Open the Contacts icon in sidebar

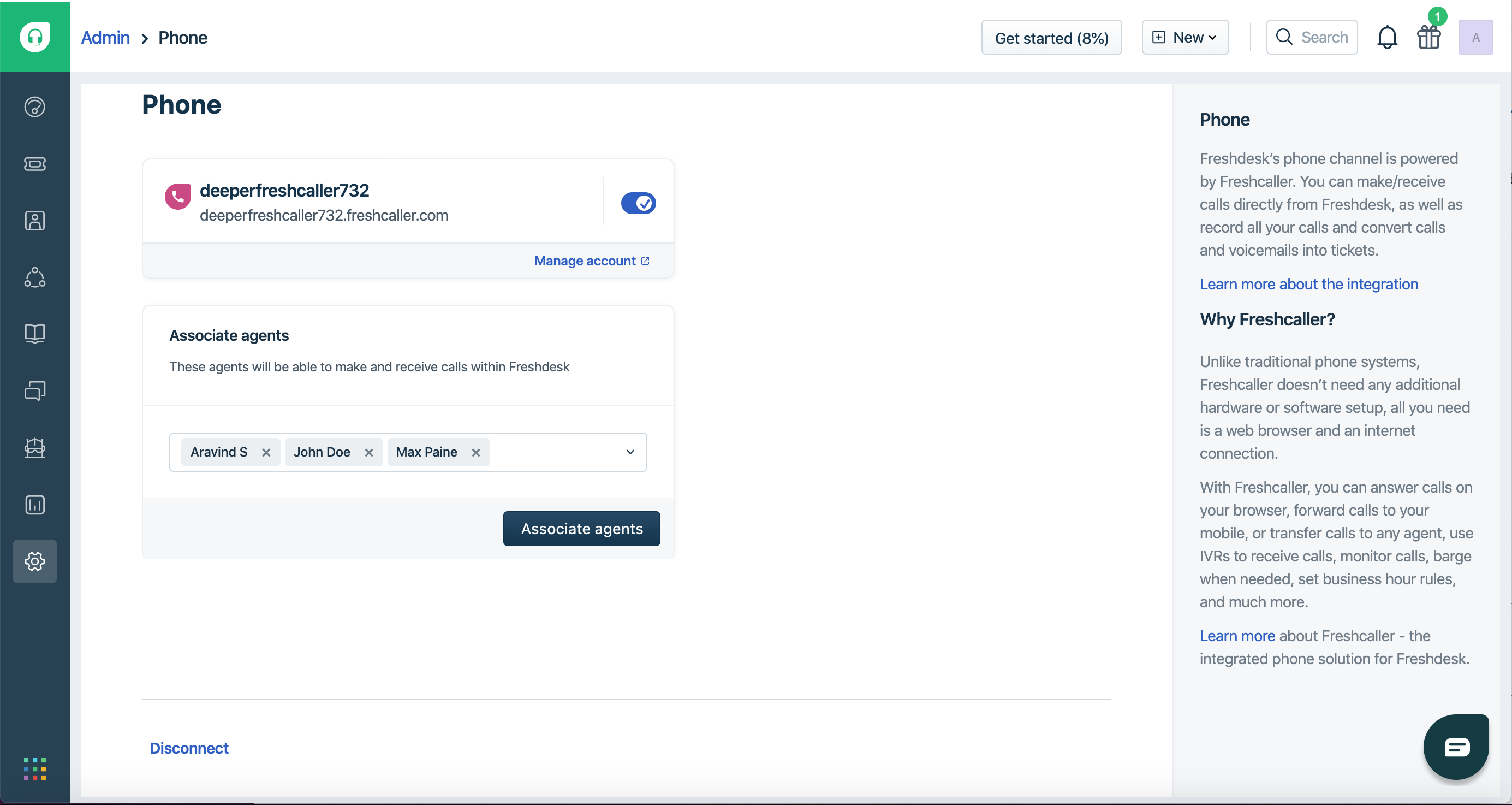34,221
